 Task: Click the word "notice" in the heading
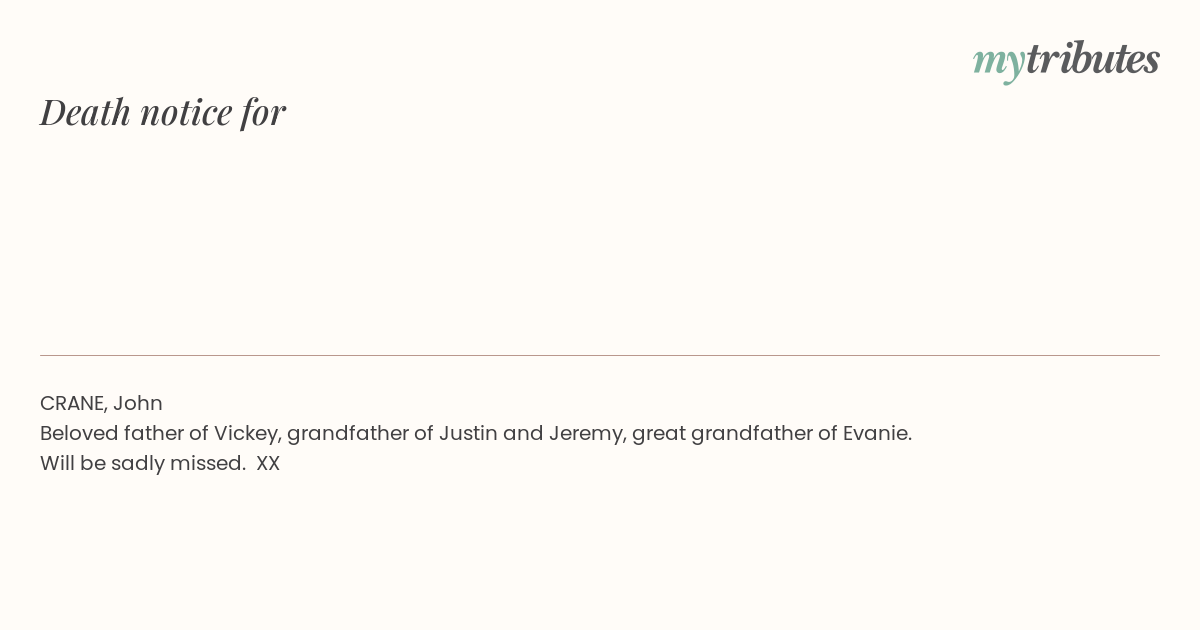[186, 113]
